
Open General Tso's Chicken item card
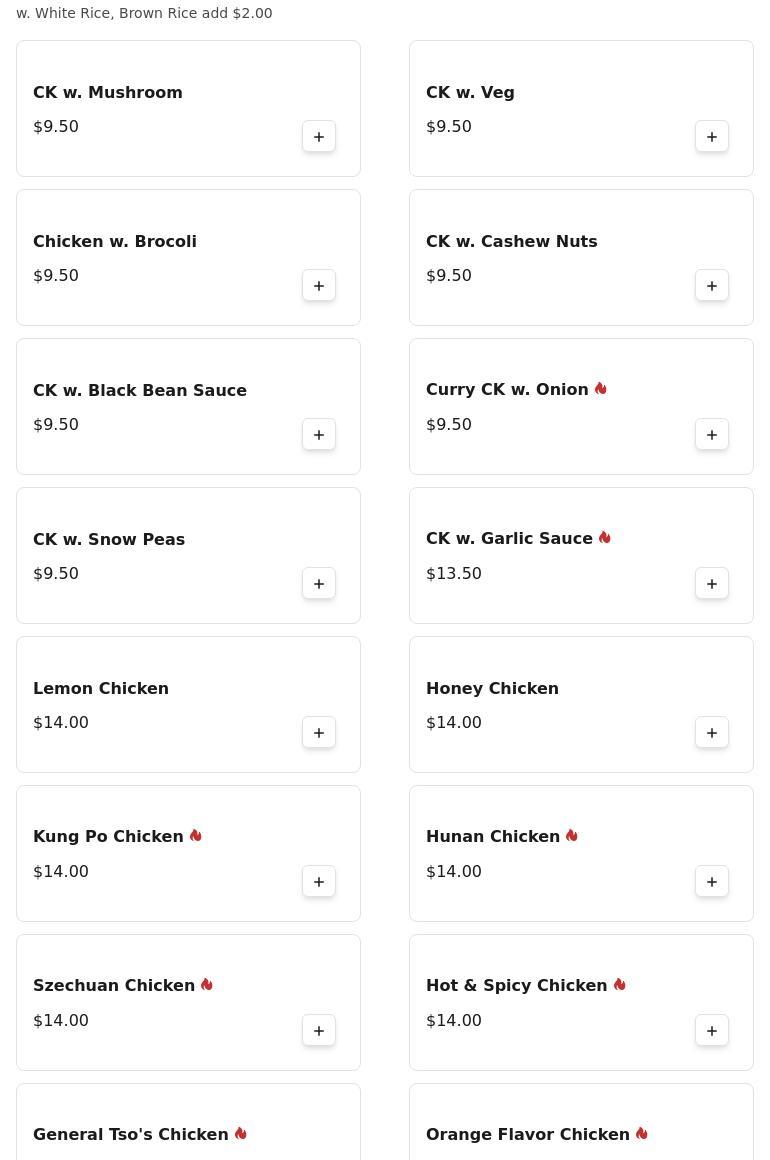(x=189, y=1122)
